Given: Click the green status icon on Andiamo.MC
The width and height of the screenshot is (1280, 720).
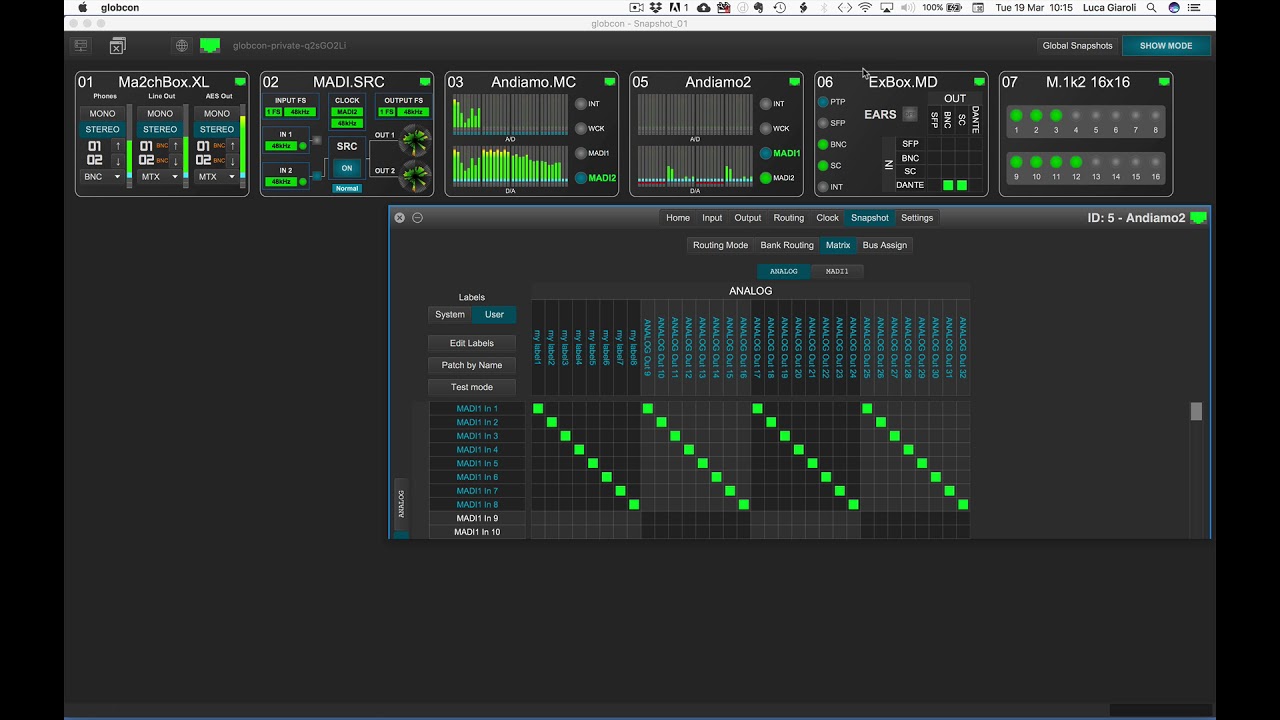Looking at the screenshot, I should tap(610, 82).
